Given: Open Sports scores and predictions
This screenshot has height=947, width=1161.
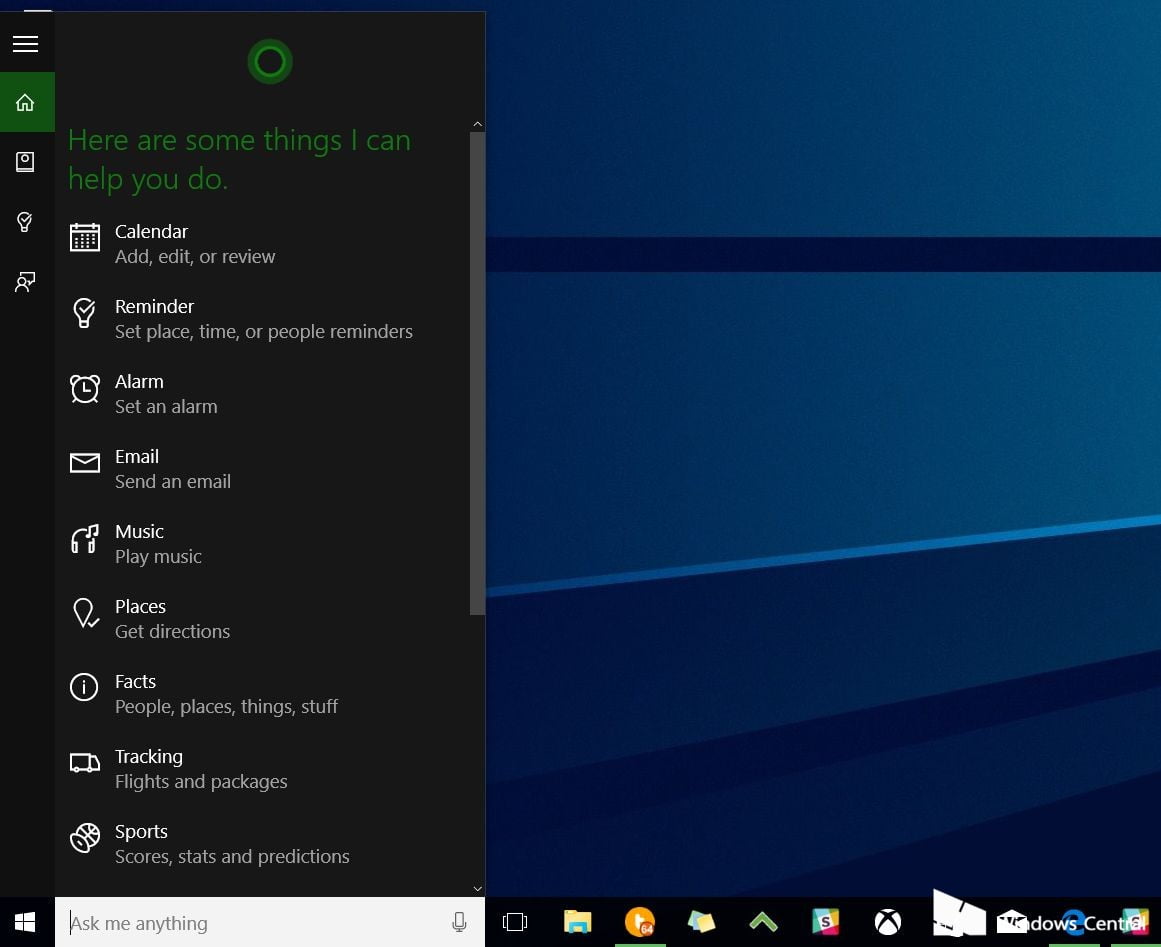Looking at the screenshot, I should 231,844.
